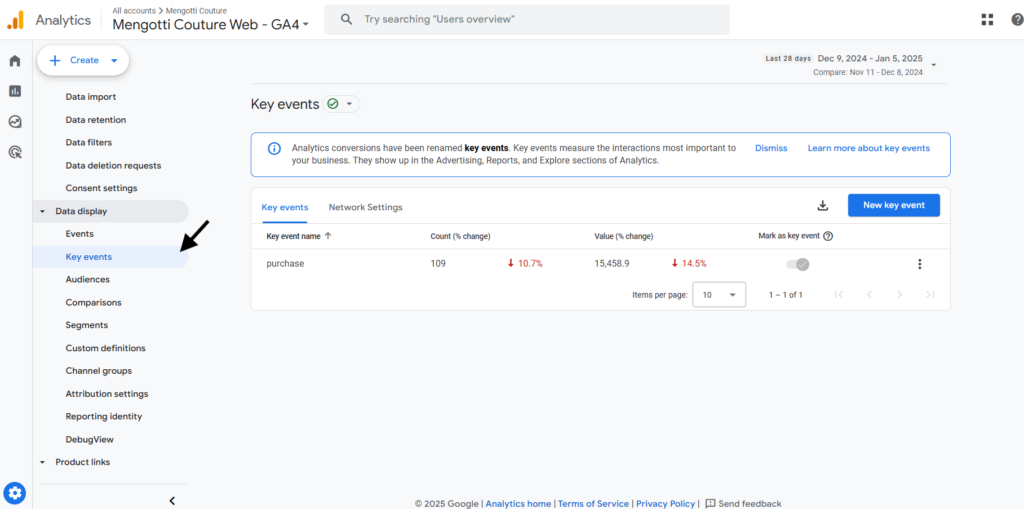Click the 15,458.9 value cell
Screen dimensions: 1024x509
tap(612, 264)
